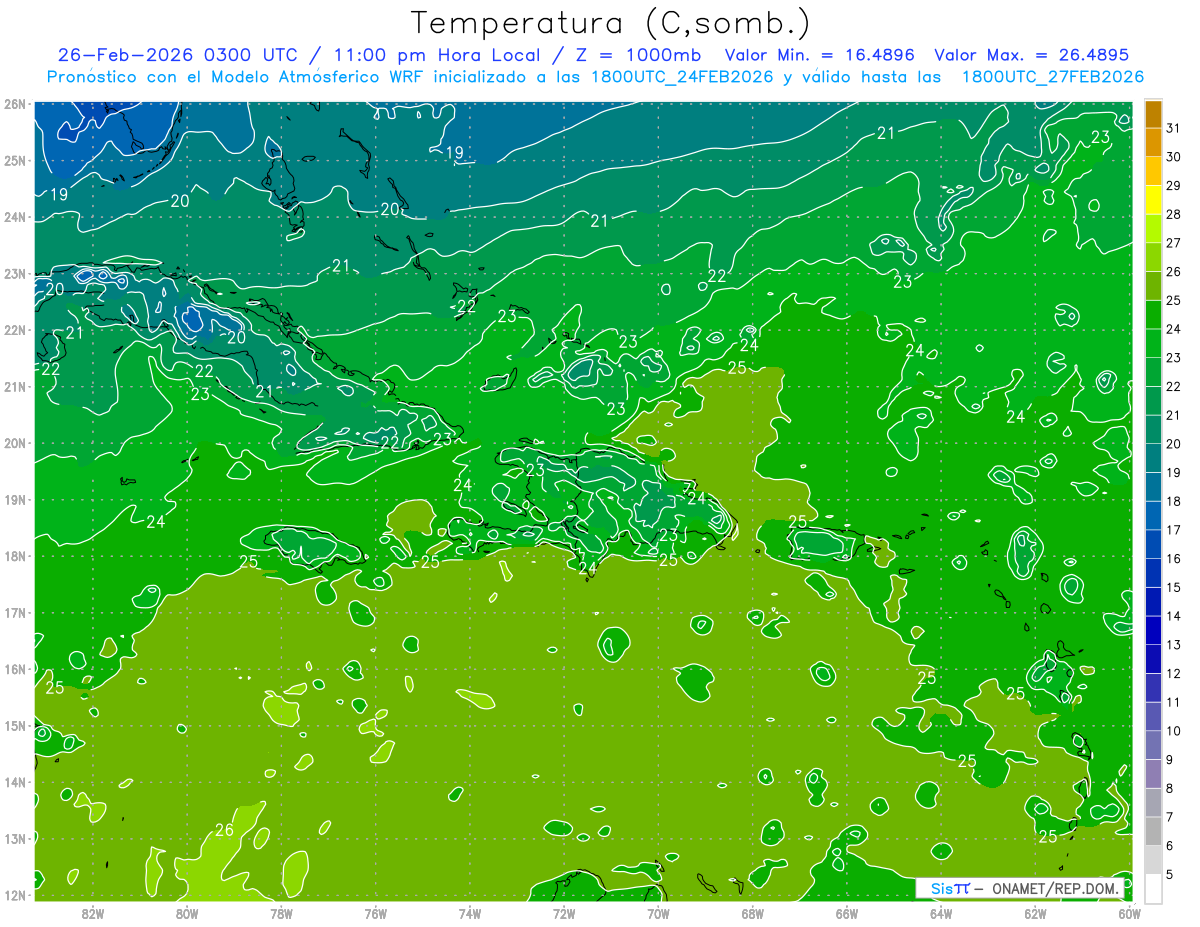The image size is (1200, 927).
Task: Click the '72W' longitude axis label
Action: pyautogui.click(x=564, y=912)
